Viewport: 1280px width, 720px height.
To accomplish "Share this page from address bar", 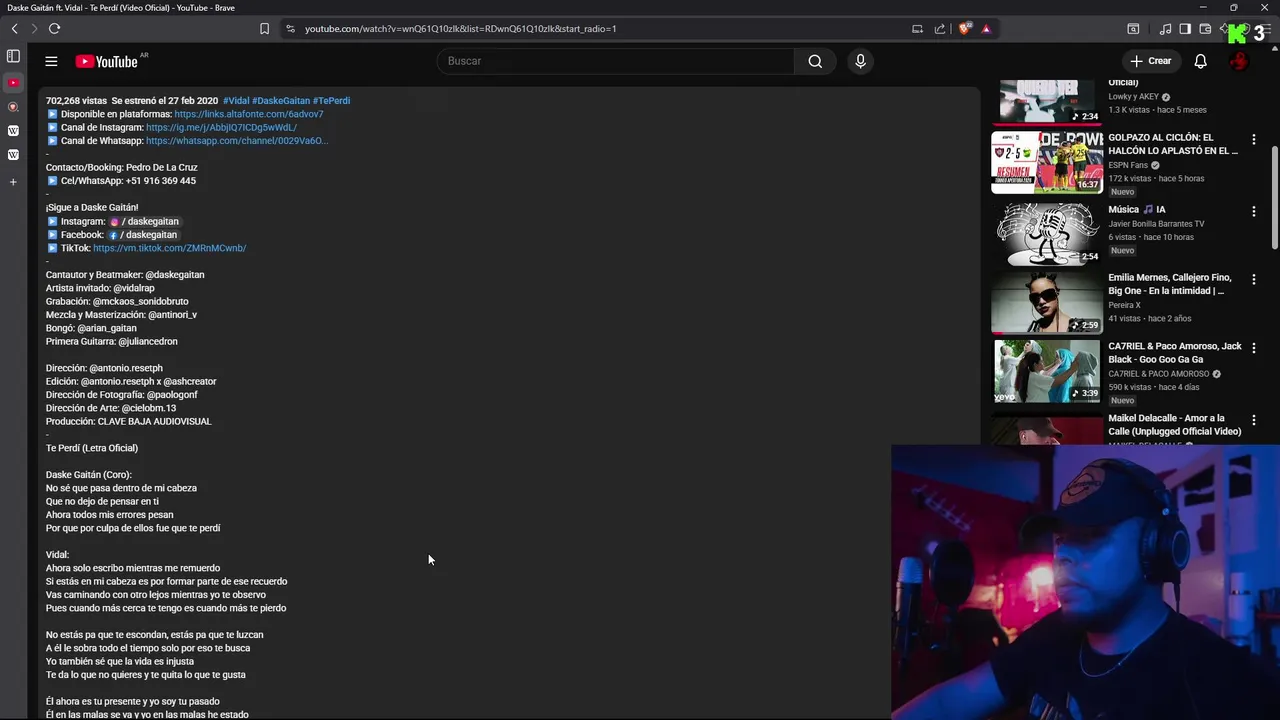I will click(940, 29).
